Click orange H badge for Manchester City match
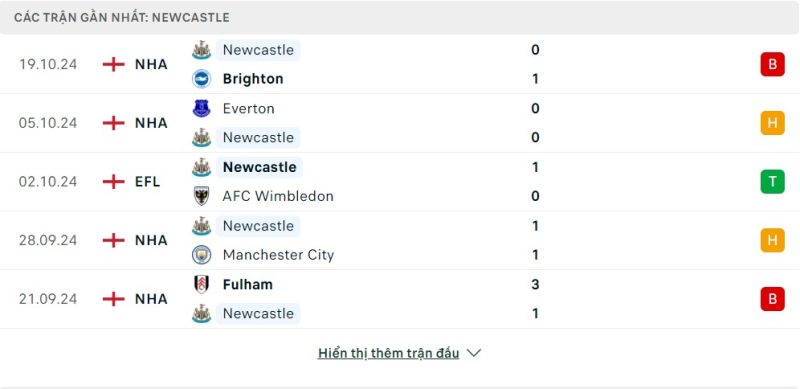Viewport: 800px width, 389px height. (772, 240)
